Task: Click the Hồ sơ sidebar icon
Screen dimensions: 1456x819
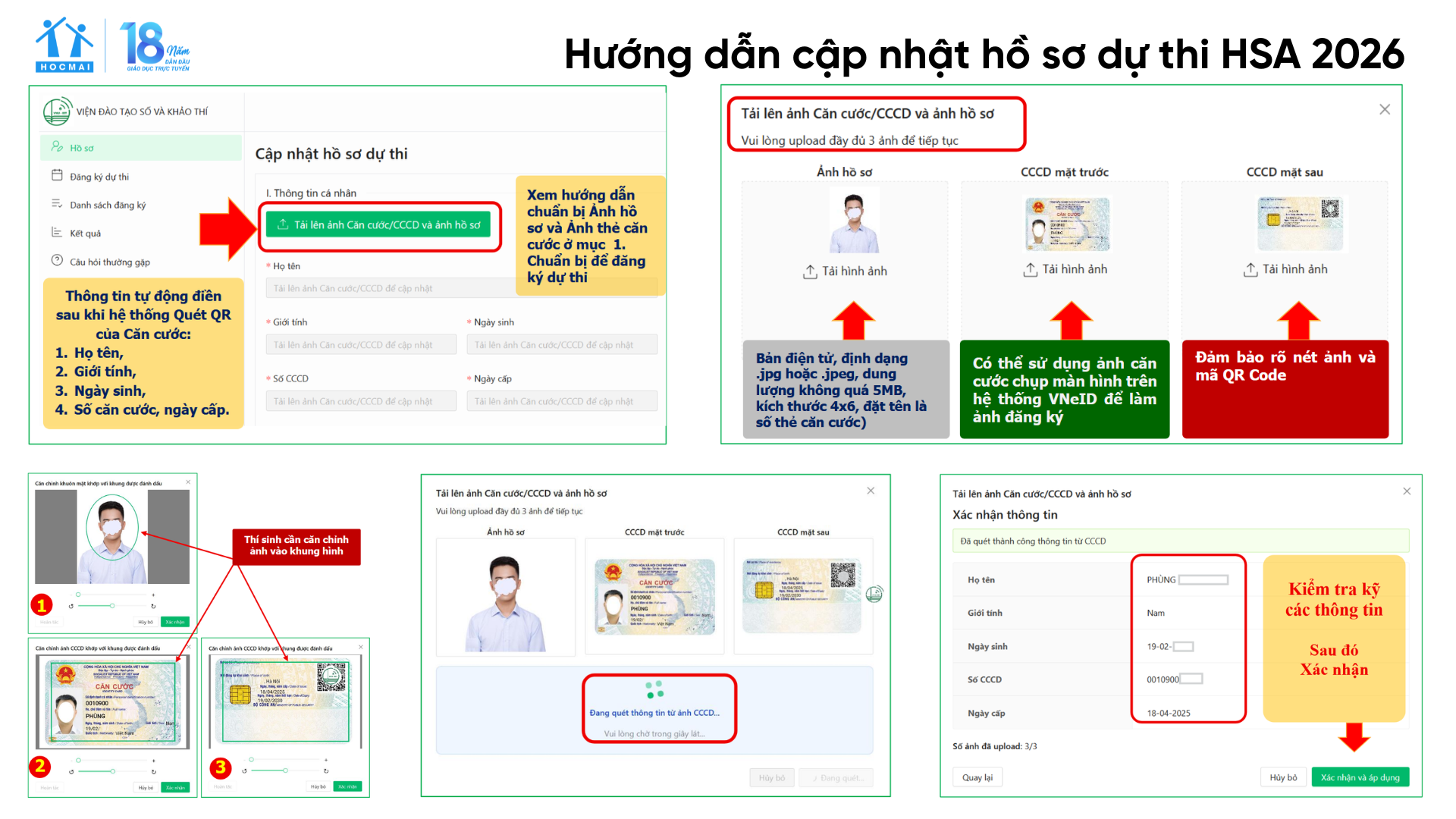Action: [57, 147]
